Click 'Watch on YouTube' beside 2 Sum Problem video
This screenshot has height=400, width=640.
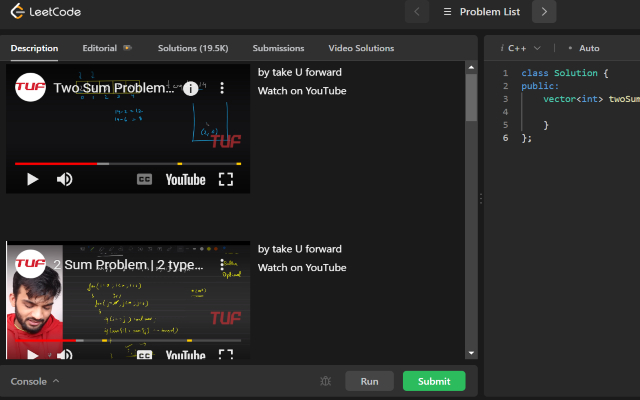302,268
